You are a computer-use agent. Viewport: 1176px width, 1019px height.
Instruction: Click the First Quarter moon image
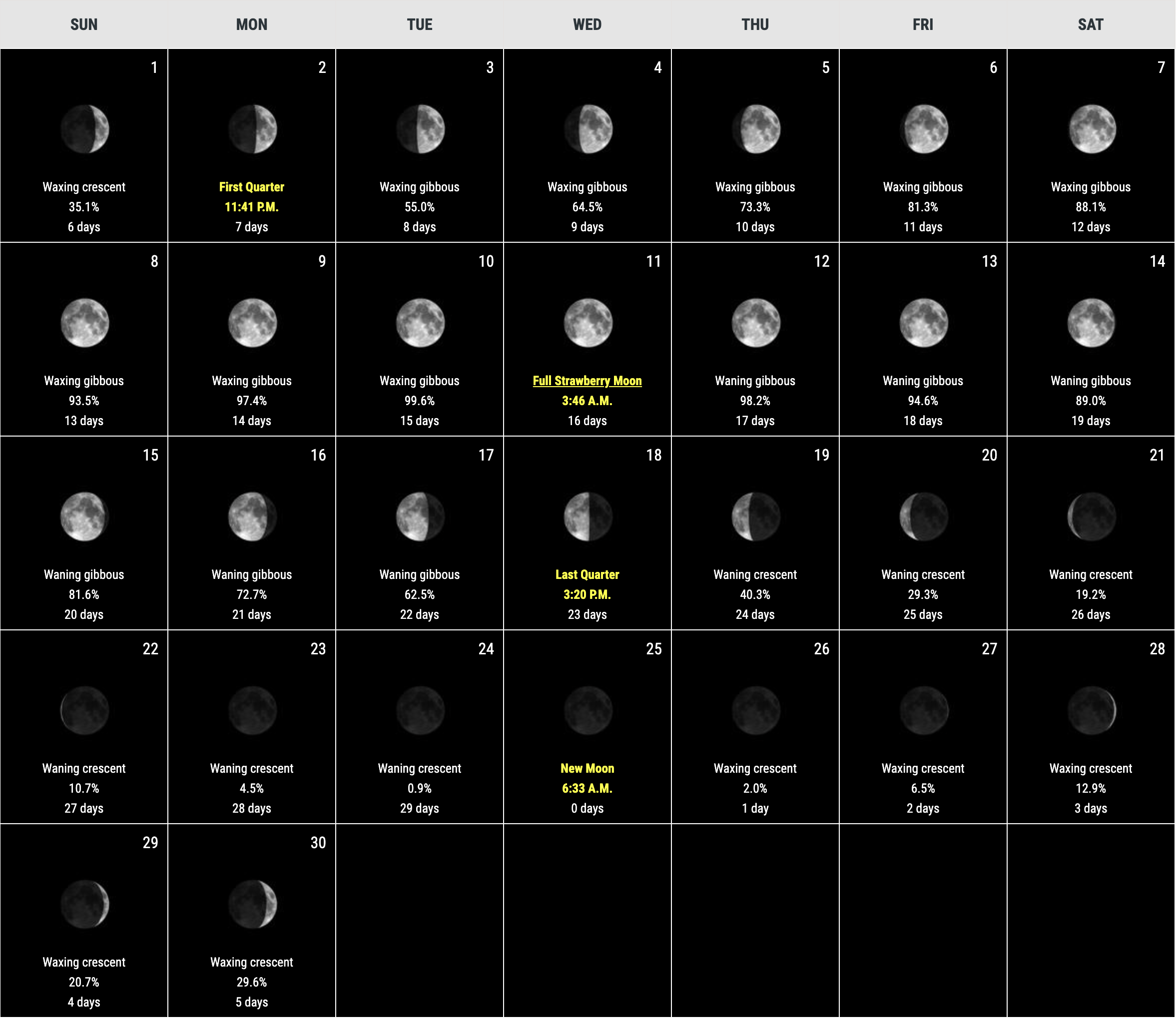[252, 129]
